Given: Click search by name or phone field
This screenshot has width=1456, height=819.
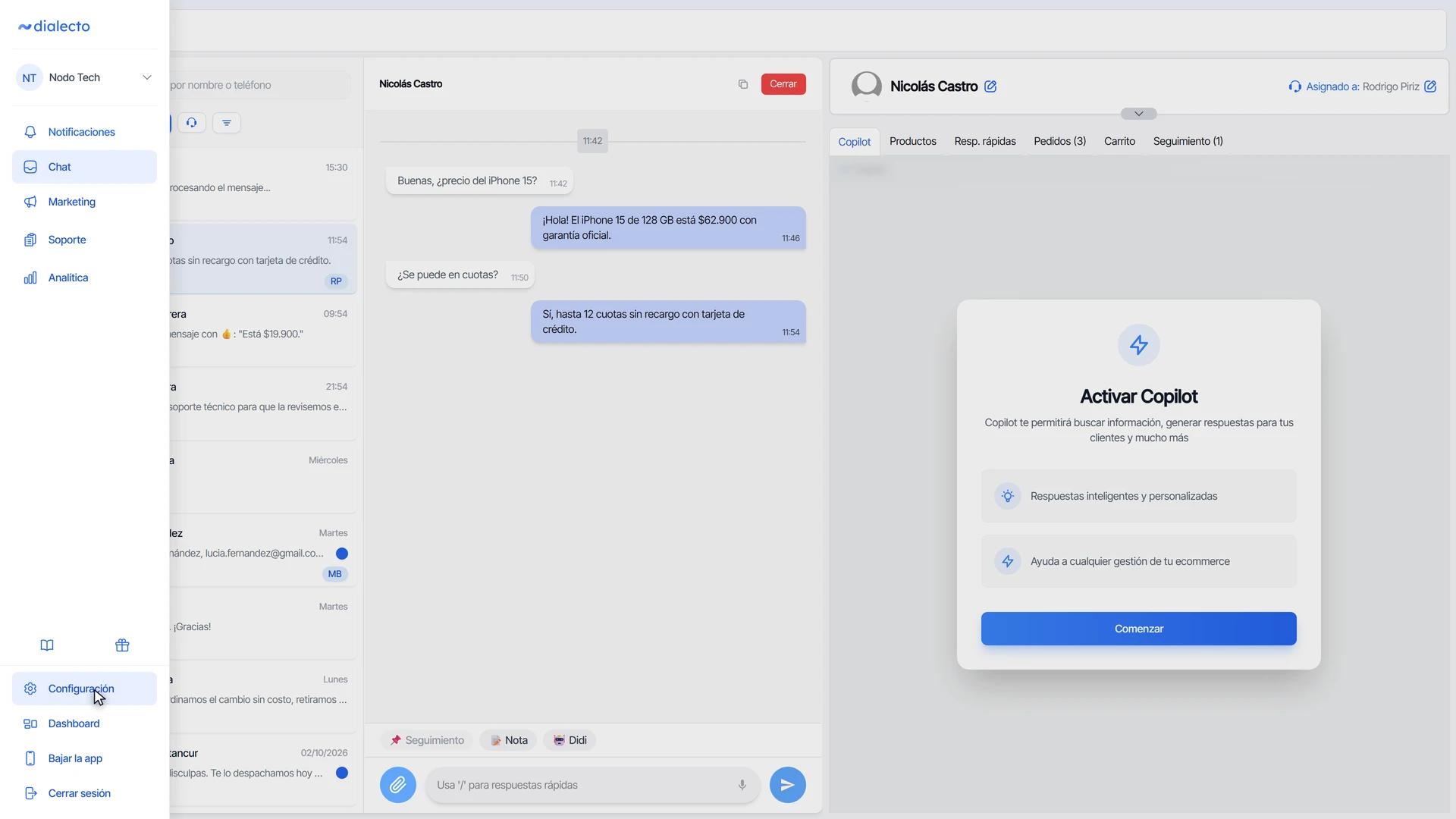Looking at the screenshot, I should tap(260, 85).
